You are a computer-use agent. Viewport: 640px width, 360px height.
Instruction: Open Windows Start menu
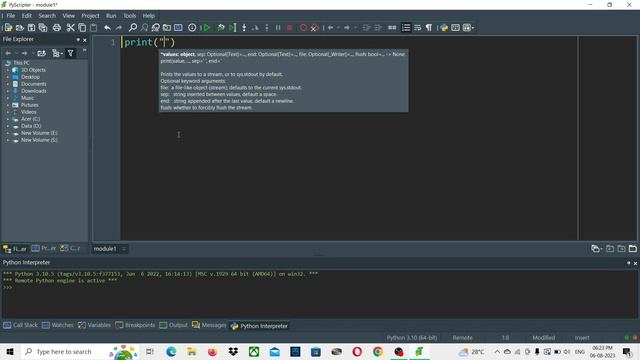pos(10,351)
